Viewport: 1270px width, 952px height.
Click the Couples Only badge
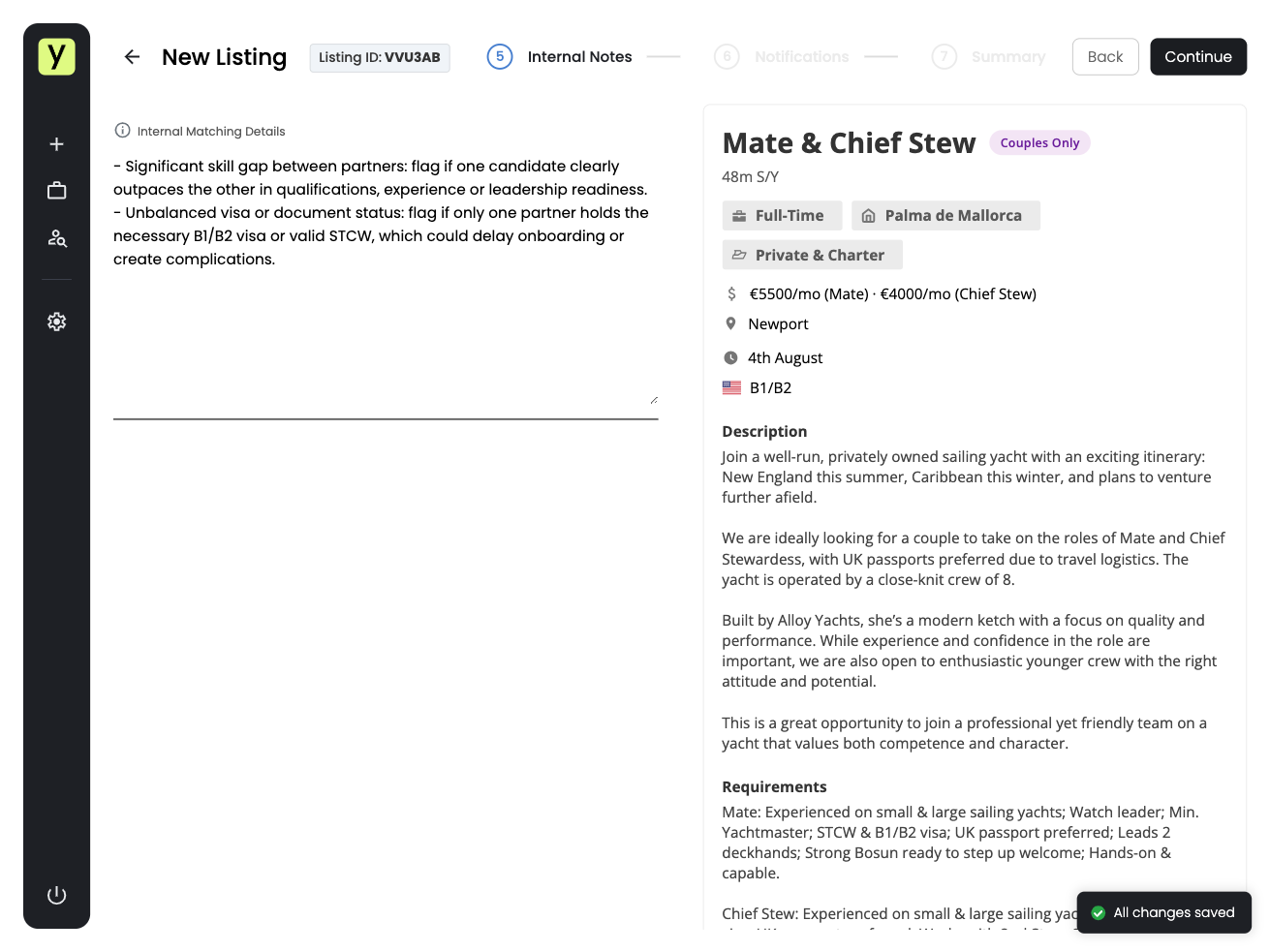click(1039, 143)
